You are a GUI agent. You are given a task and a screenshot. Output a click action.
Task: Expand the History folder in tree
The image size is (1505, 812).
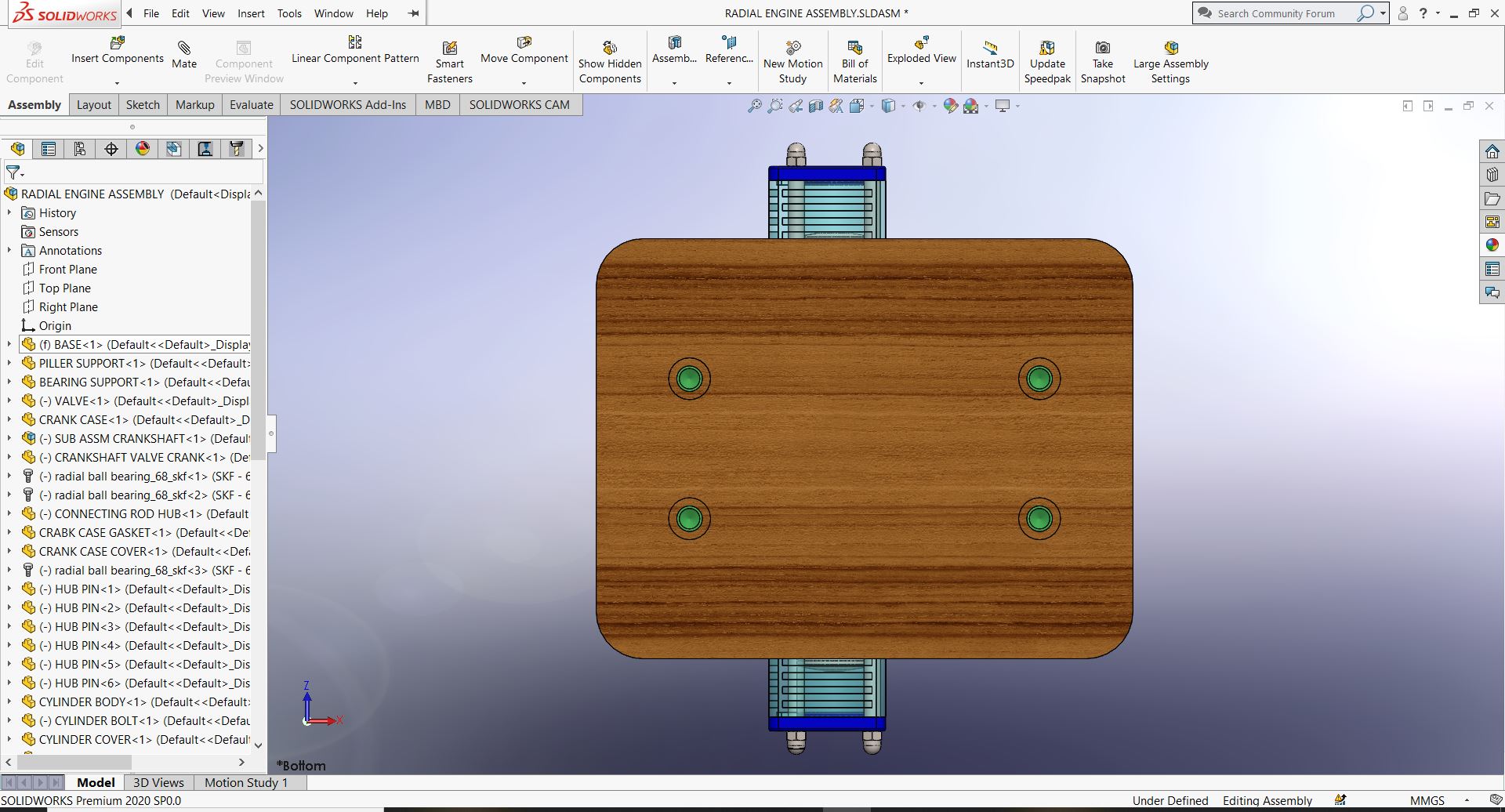[9, 213]
